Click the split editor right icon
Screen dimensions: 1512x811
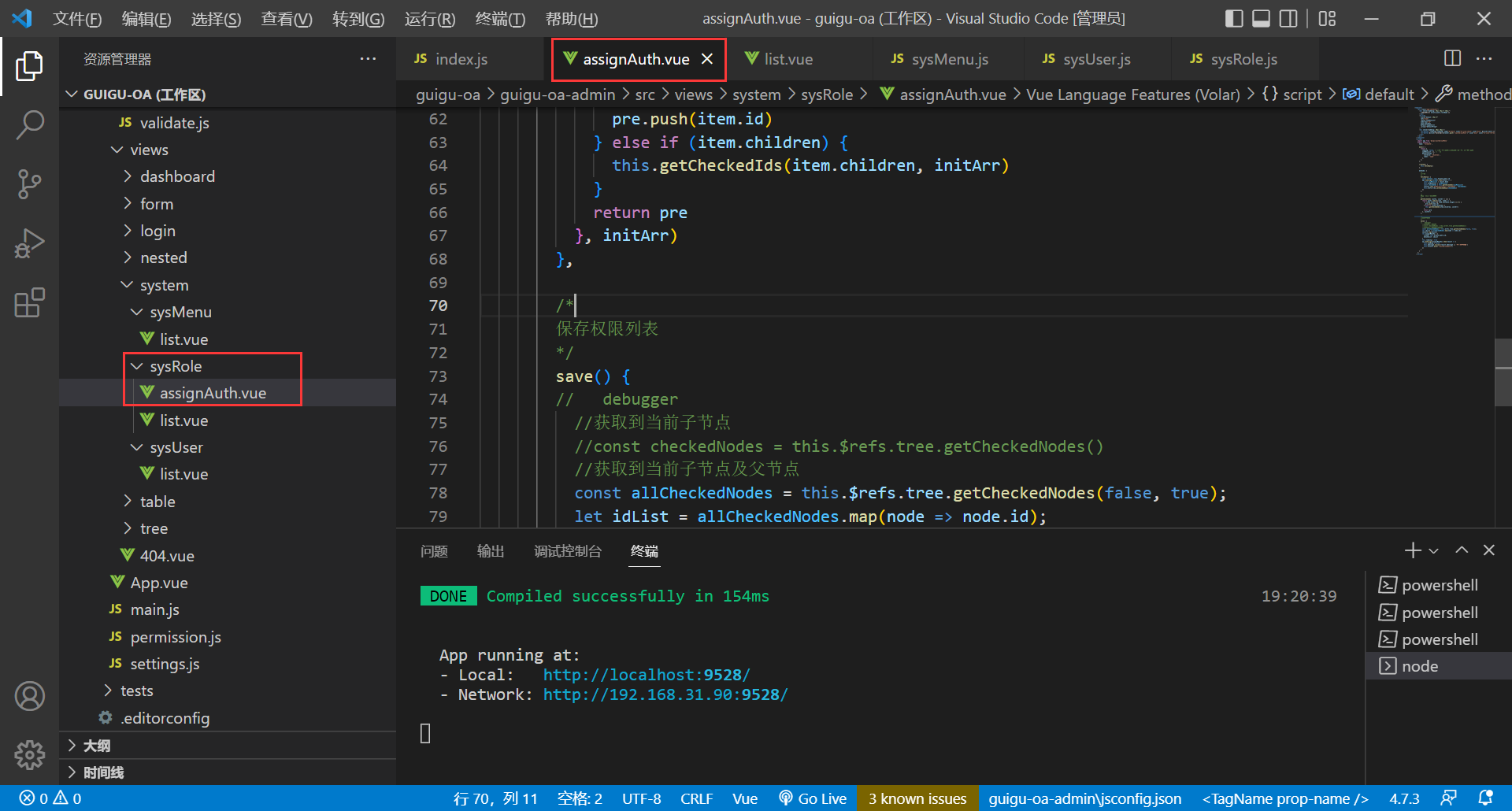(1452, 58)
